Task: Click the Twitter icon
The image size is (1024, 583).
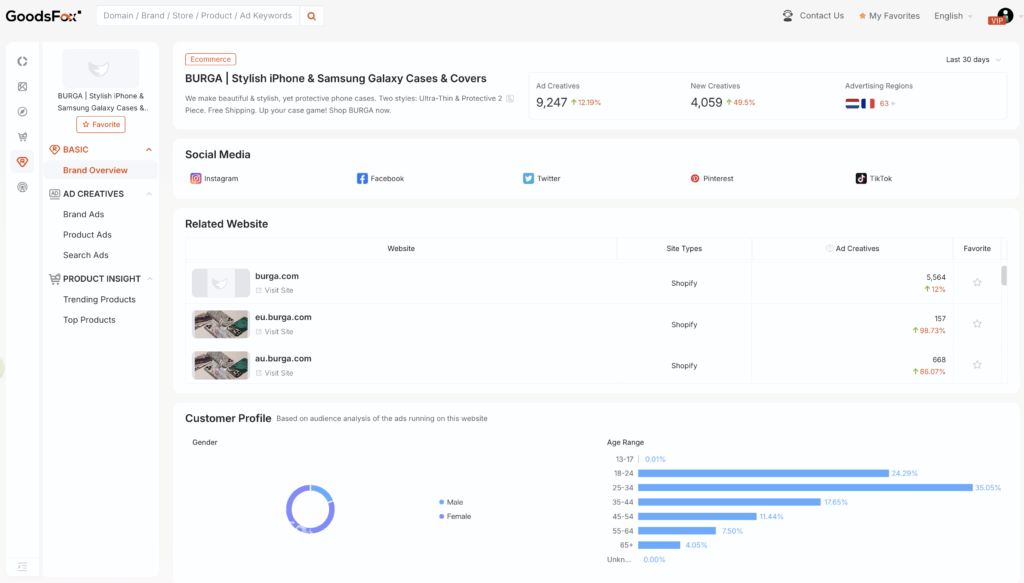Action: click(528, 178)
